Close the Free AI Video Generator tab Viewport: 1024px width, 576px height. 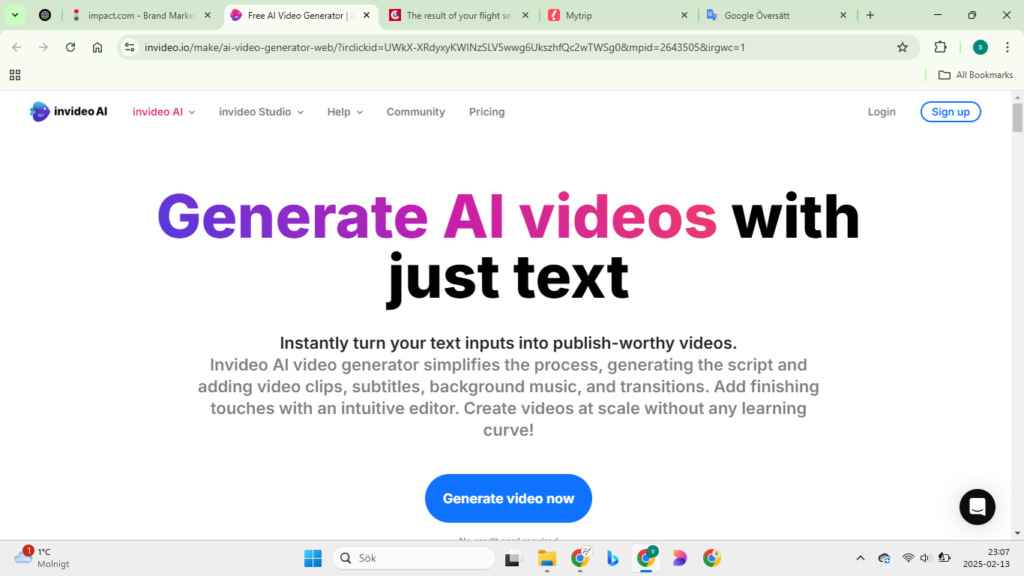pyautogui.click(x=366, y=15)
